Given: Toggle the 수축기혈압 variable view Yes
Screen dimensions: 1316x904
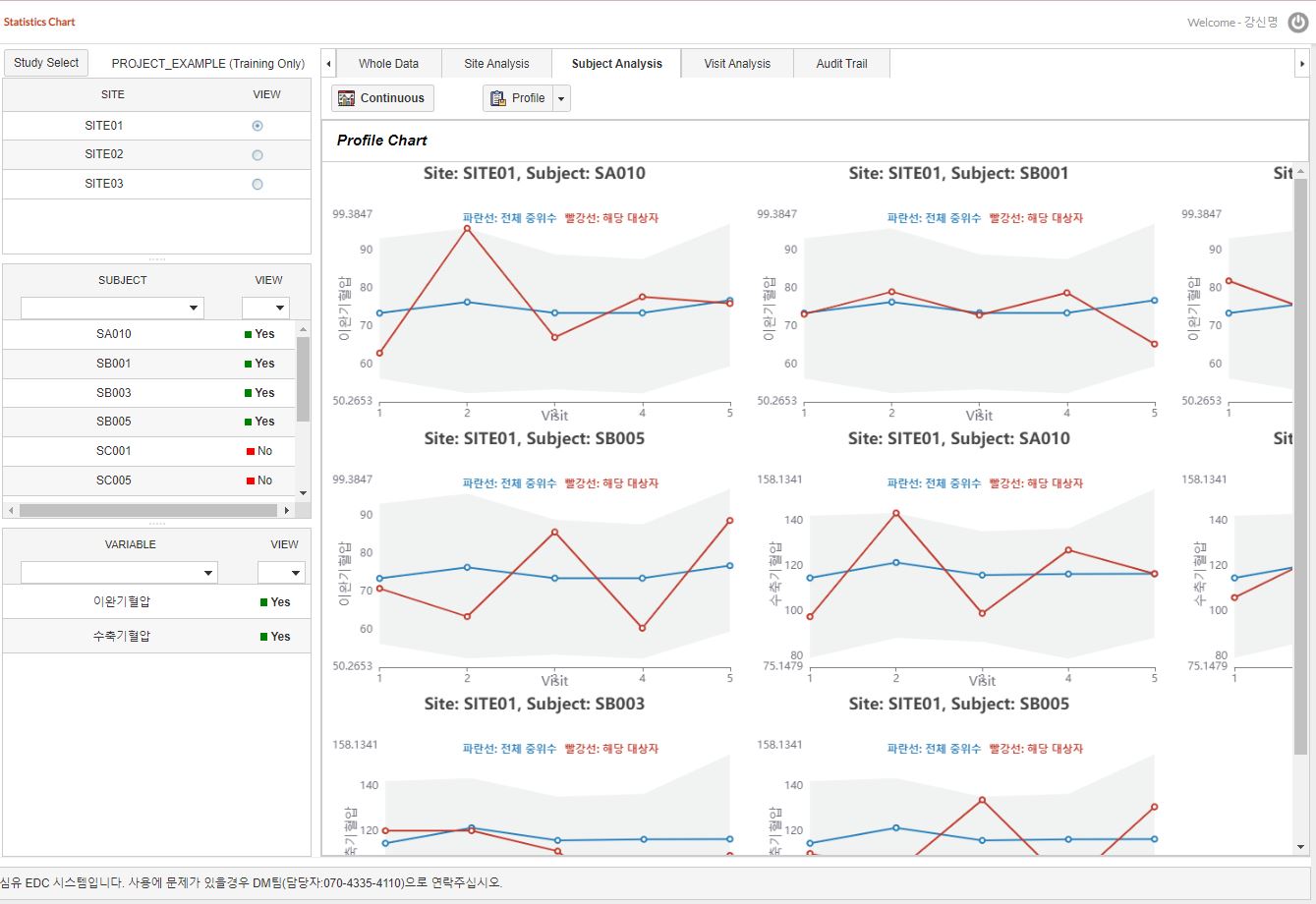Looking at the screenshot, I should point(275,637).
